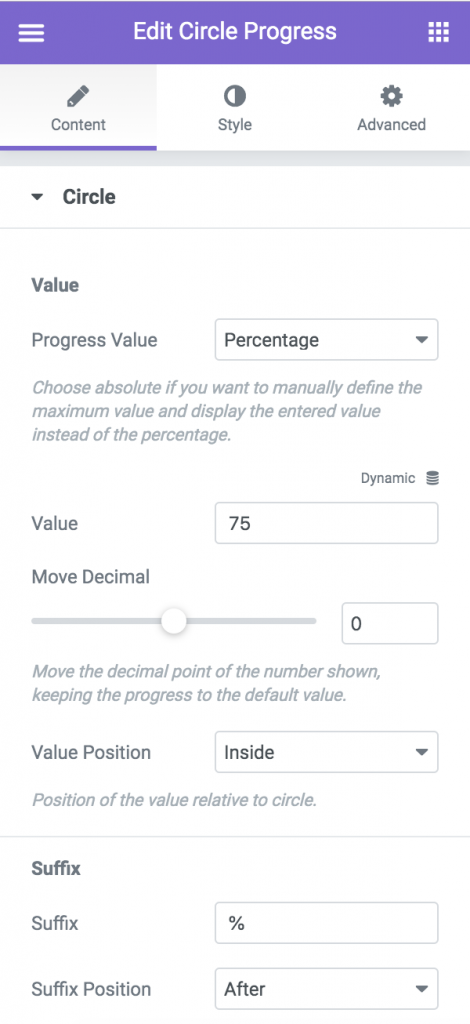The height and width of the screenshot is (1024, 470).
Task: Click the Suffix input field with %
Action: 326,923
